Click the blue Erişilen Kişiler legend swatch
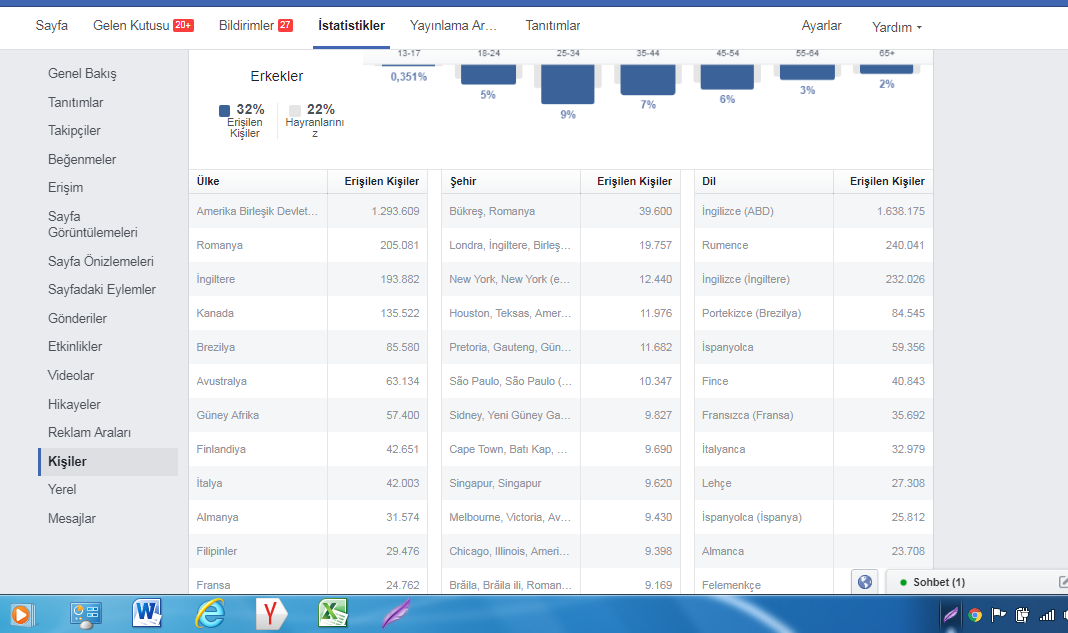This screenshot has width=1068, height=633. pyautogui.click(x=224, y=110)
